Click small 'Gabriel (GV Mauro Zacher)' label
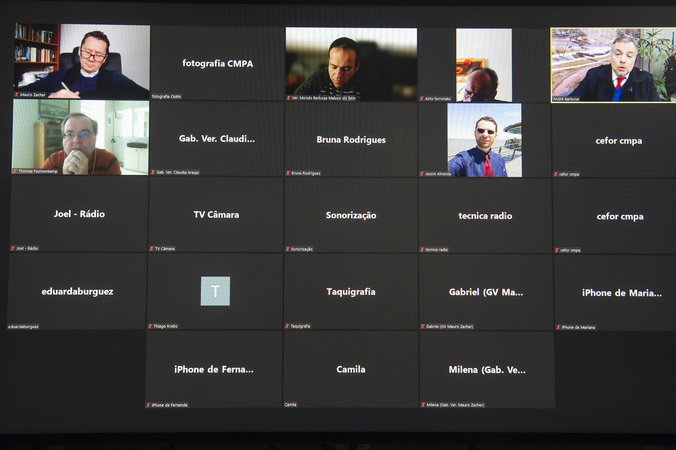This screenshot has width=676, height=450. 449,326
